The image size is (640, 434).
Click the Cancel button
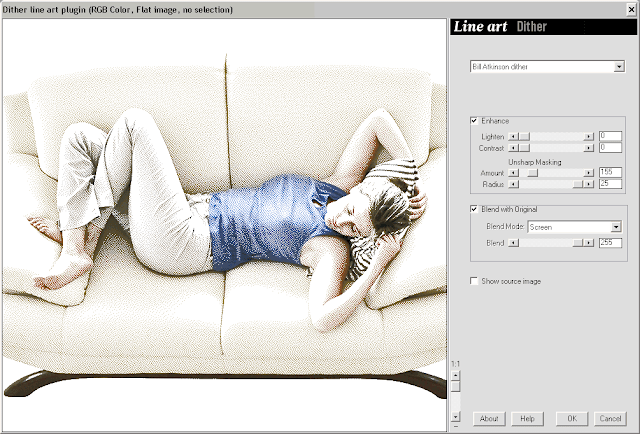pos(610,418)
